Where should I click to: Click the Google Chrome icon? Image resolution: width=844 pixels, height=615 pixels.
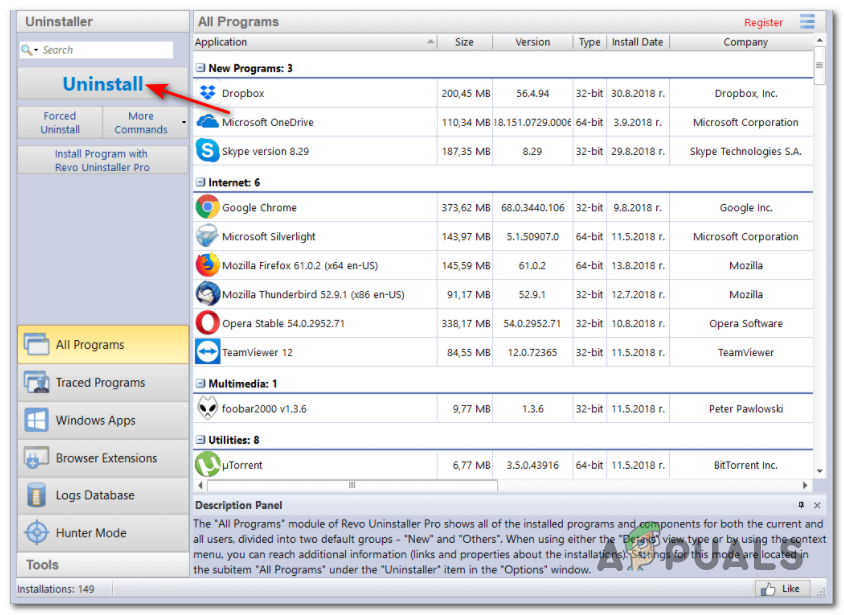tap(207, 207)
